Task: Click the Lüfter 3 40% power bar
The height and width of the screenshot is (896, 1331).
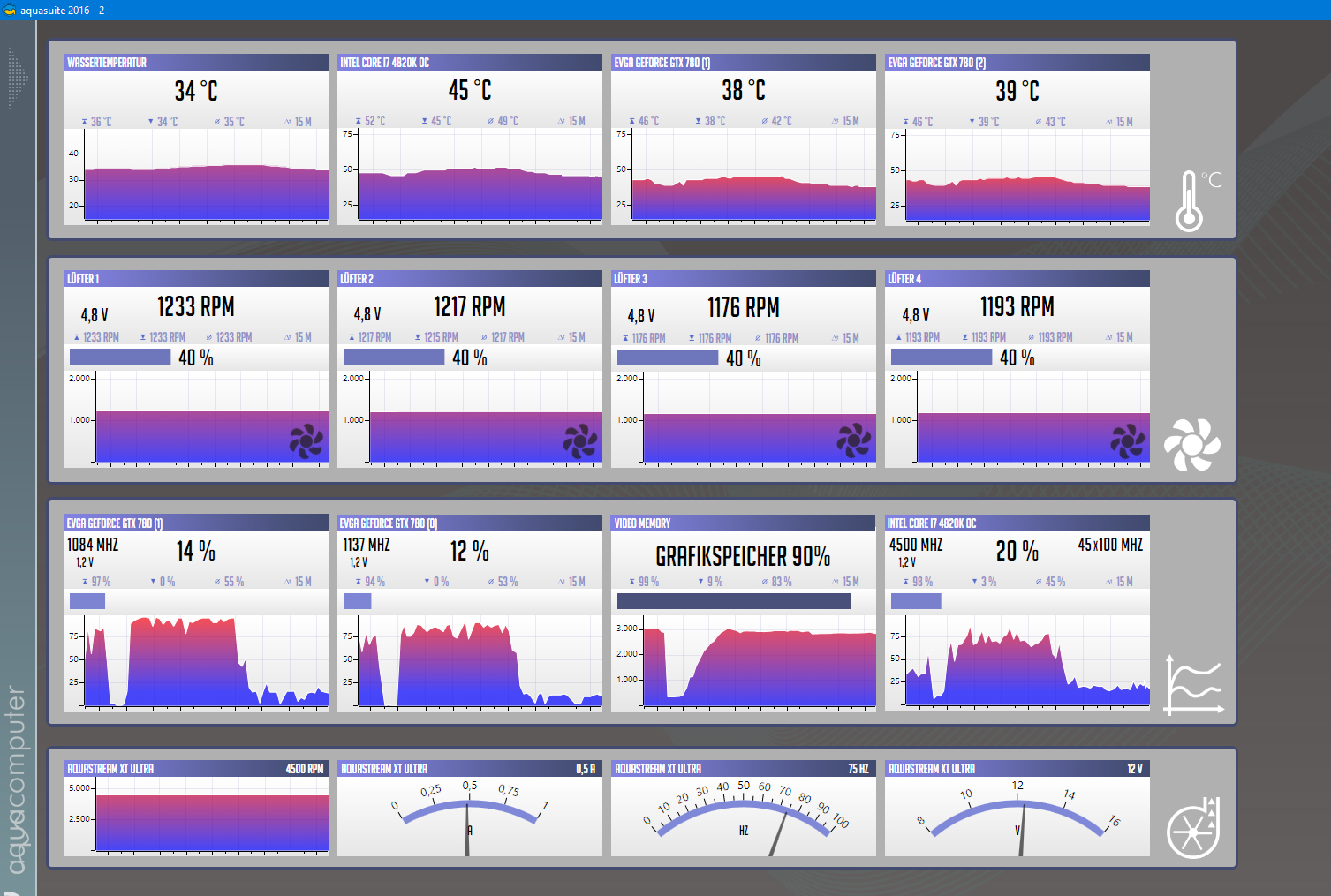Action: [x=668, y=358]
